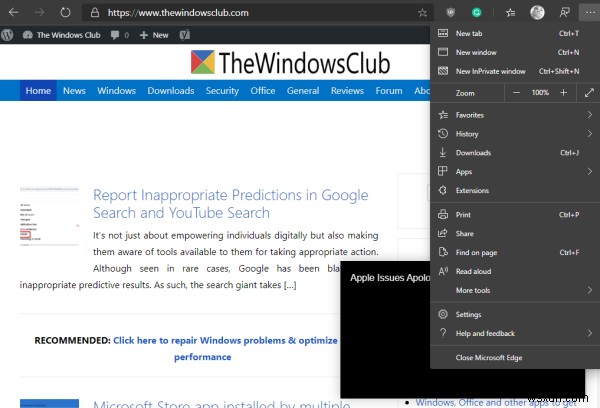Choose New window in menu
The height and width of the screenshot is (408, 600).
(515, 52)
